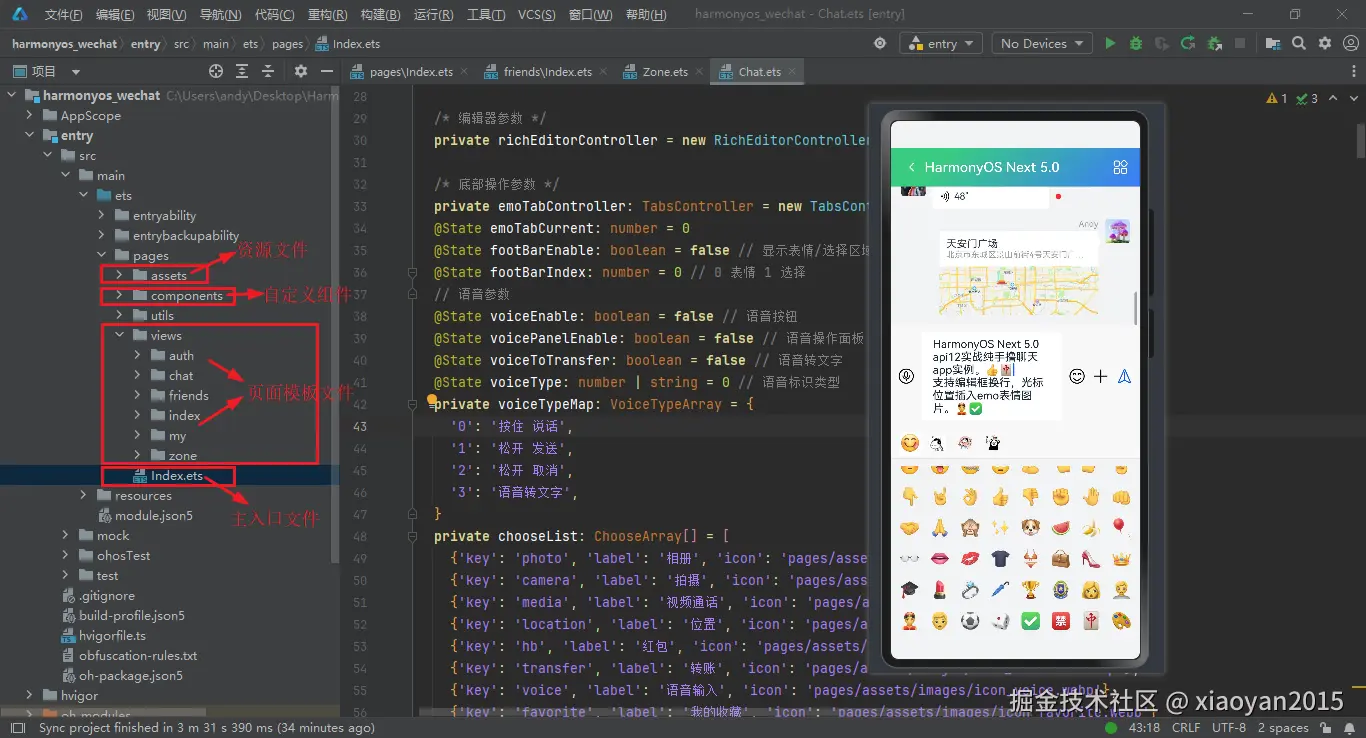Viewport: 1366px width, 738px height.
Task: Hide the Project tool window
Action: click(x=326, y=72)
